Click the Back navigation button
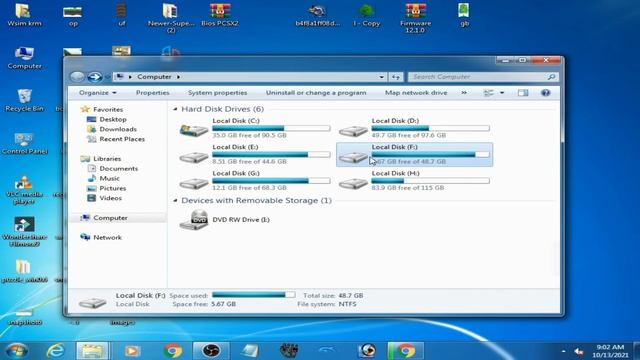The height and width of the screenshot is (360, 640). (x=77, y=77)
